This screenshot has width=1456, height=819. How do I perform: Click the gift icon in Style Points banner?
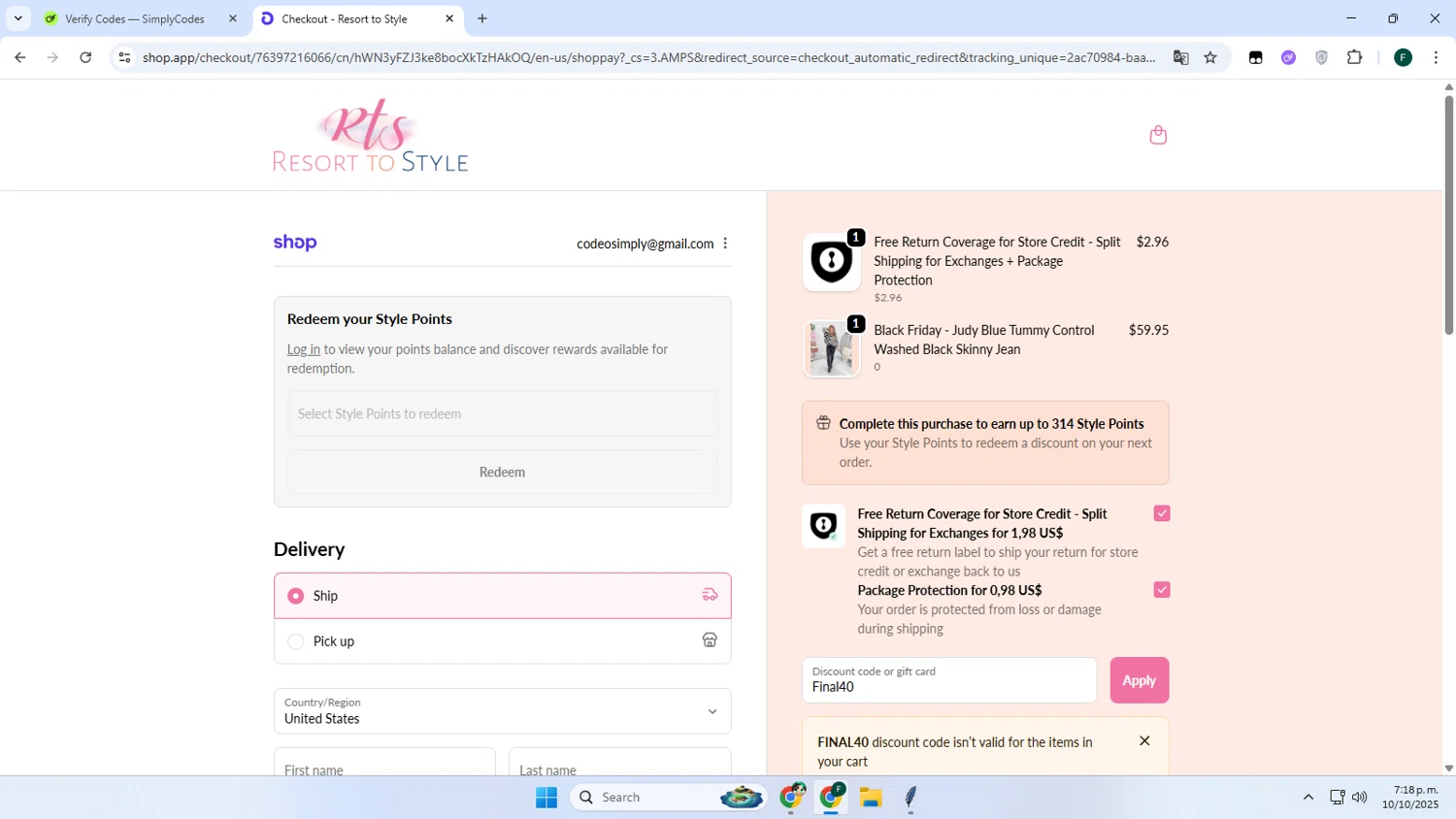[823, 422]
